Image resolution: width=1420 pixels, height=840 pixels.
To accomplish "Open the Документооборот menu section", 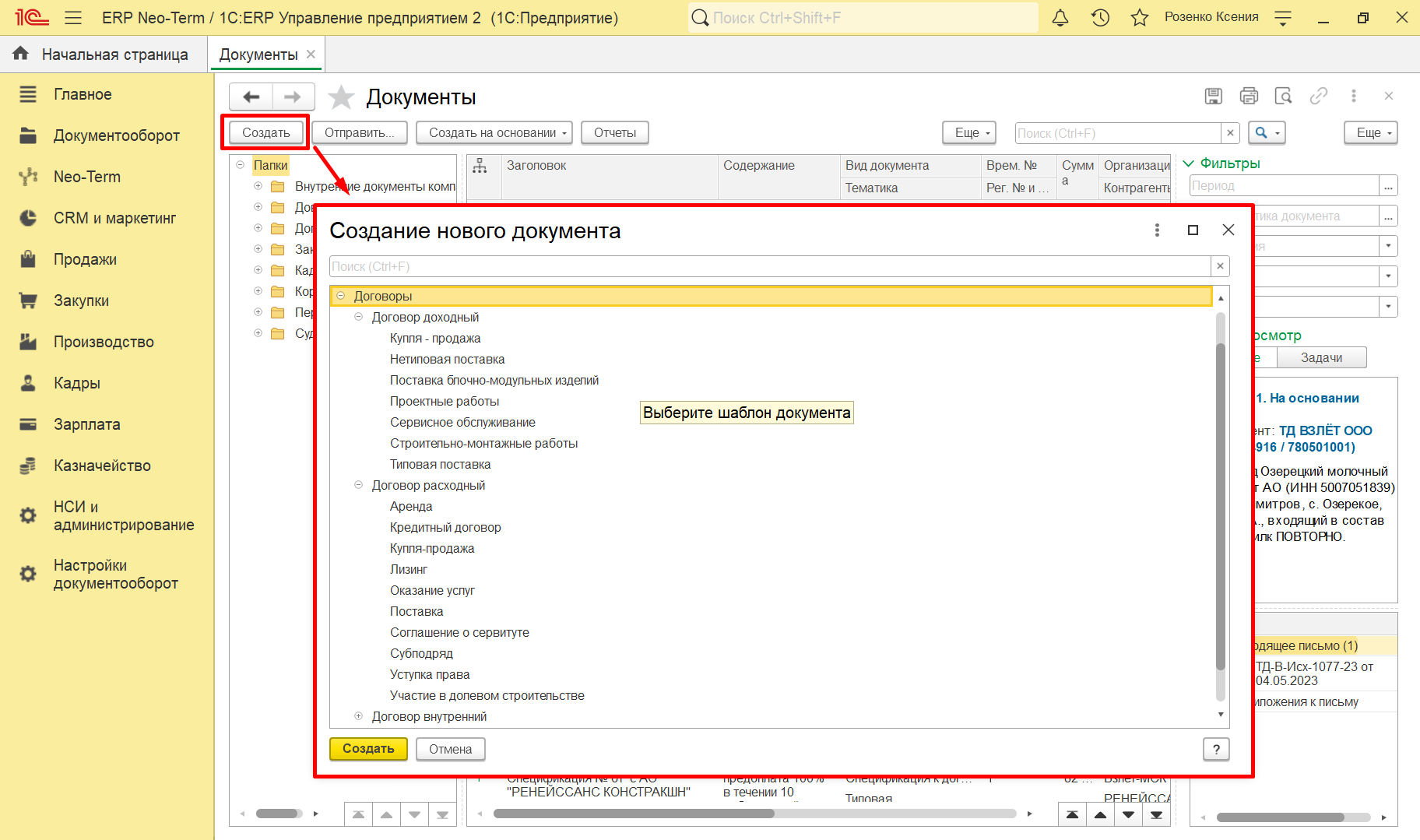I will (x=116, y=135).
